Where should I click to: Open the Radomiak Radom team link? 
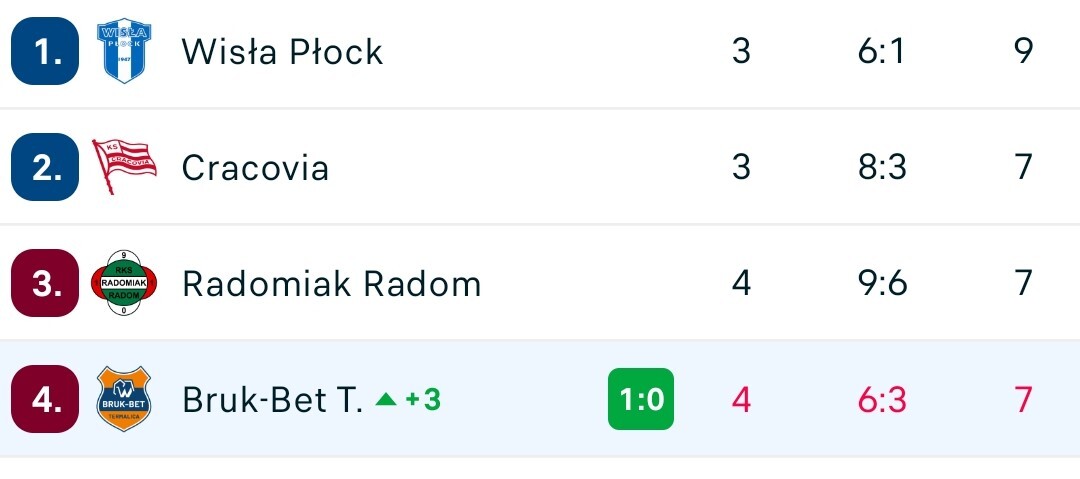tap(331, 284)
